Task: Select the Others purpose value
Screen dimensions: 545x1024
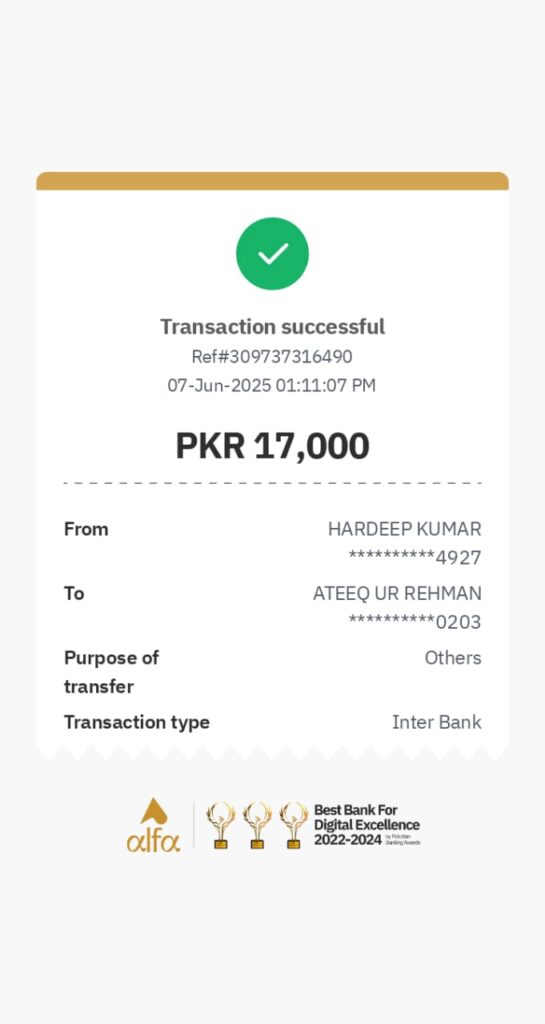Action: pos(453,658)
